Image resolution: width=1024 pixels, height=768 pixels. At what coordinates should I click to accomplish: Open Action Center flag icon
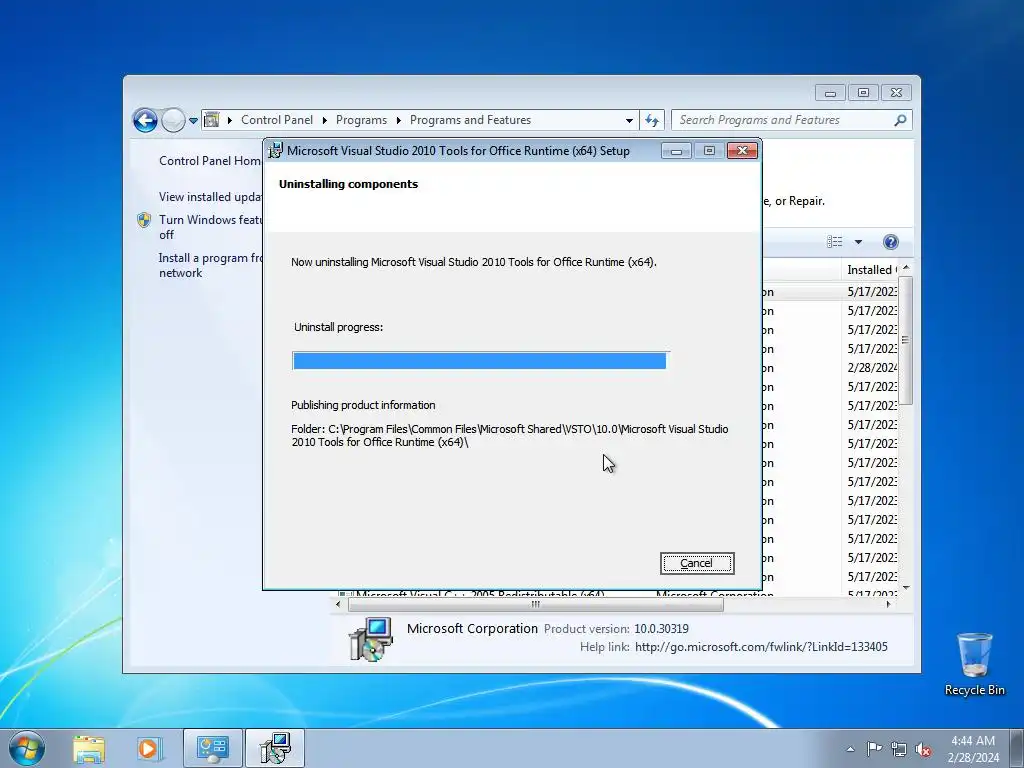pyautogui.click(x=874, y=748)
